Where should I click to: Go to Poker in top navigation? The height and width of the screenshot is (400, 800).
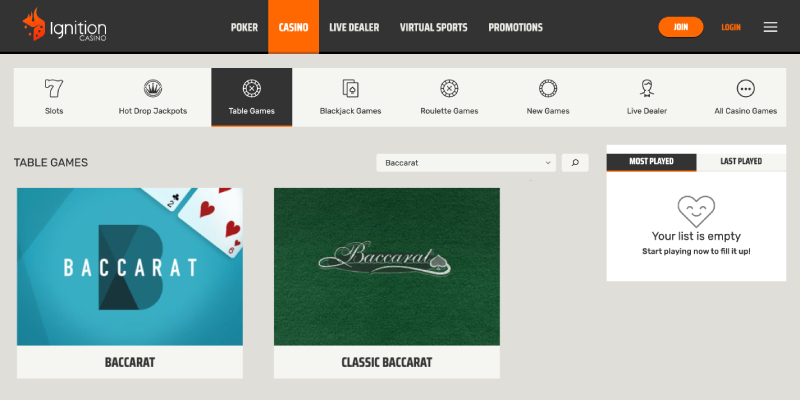pyautogui.click(x=244, y=27)
